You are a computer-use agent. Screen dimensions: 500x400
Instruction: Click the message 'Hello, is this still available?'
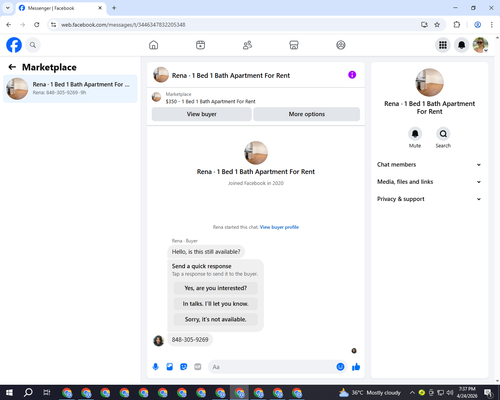pyautogui.click(x=206, y=252)
